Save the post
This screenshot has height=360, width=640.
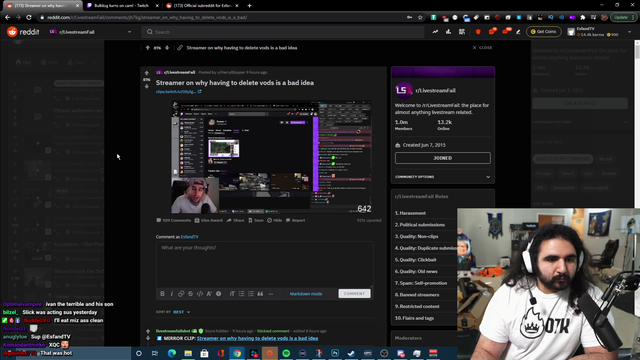pos(256,220)
